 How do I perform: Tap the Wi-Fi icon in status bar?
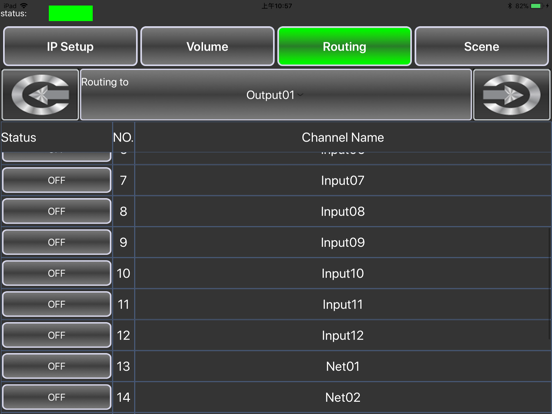click(24, 5)
